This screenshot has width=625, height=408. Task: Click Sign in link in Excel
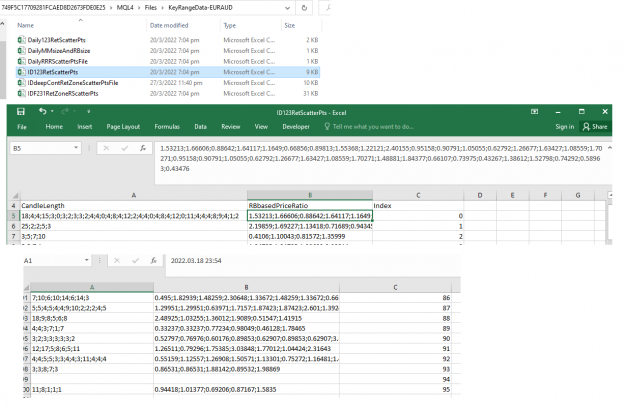565,127
